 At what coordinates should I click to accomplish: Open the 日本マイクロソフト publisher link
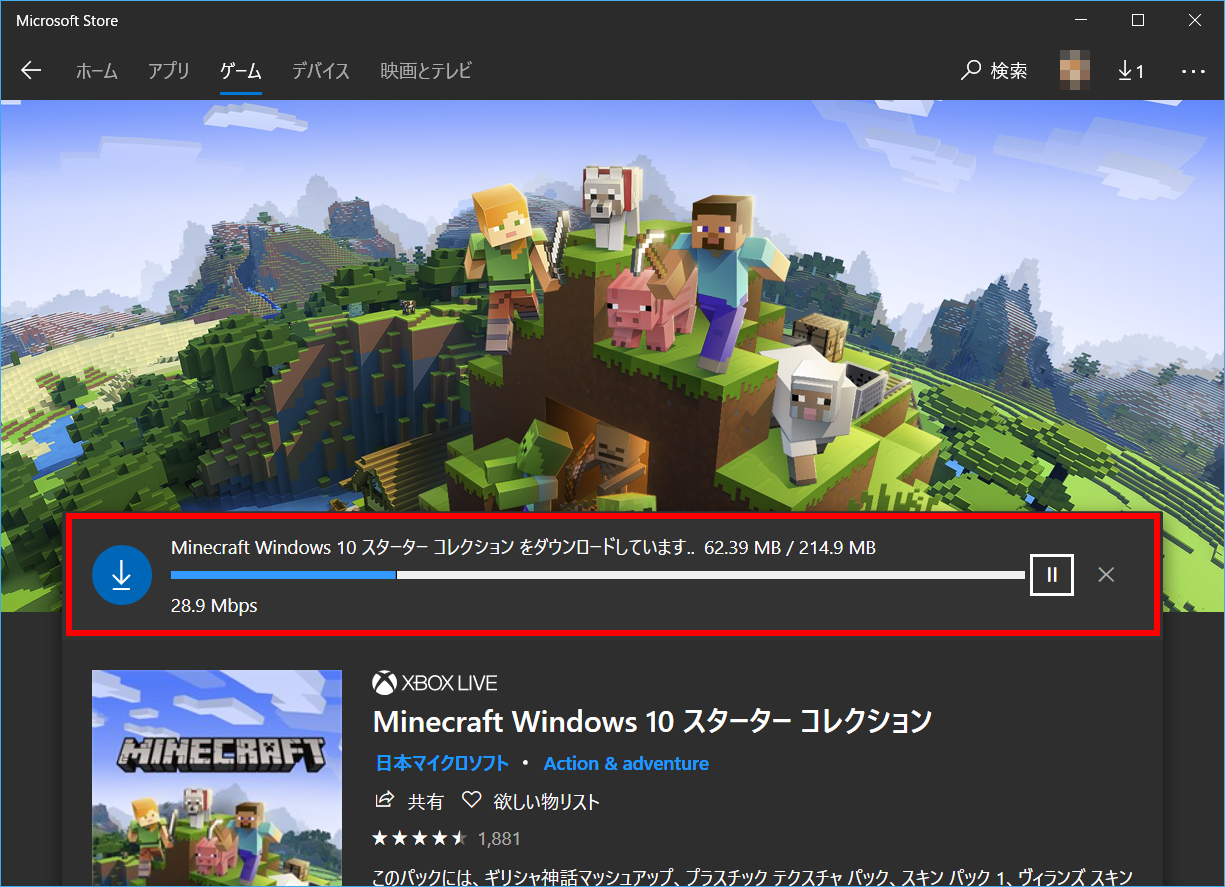[x=441, y=763]
